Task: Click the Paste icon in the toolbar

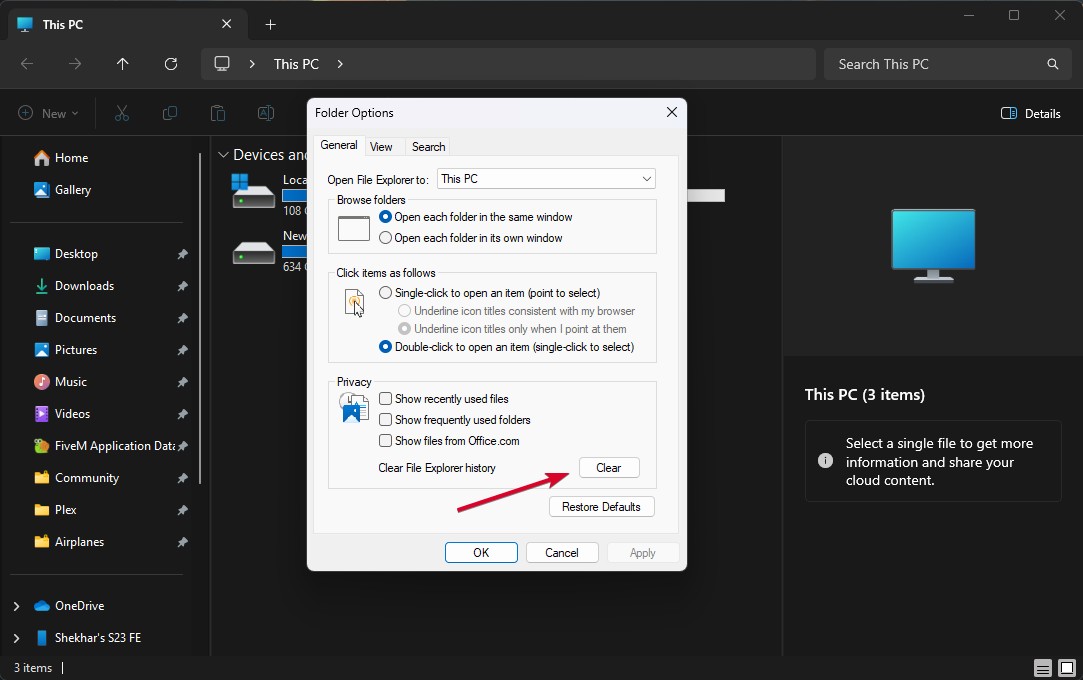Action: tap(218, 113)
